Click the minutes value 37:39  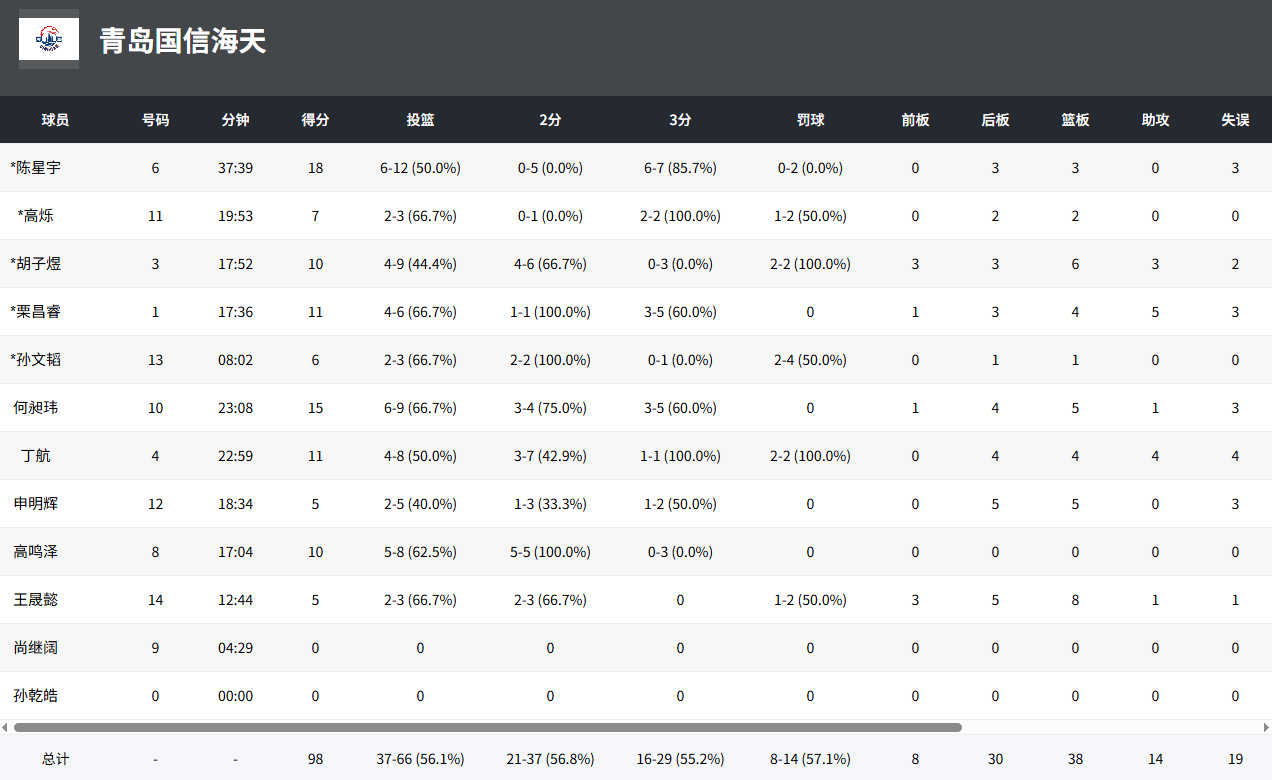click(235, 168)
